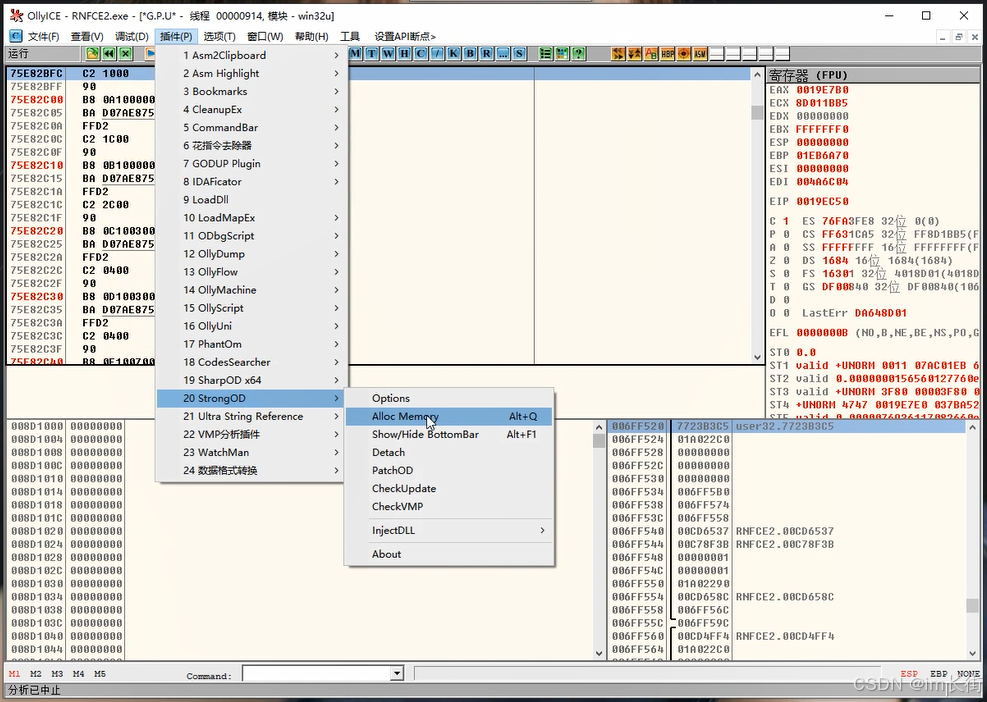Open the References window (R icon)

487,54
